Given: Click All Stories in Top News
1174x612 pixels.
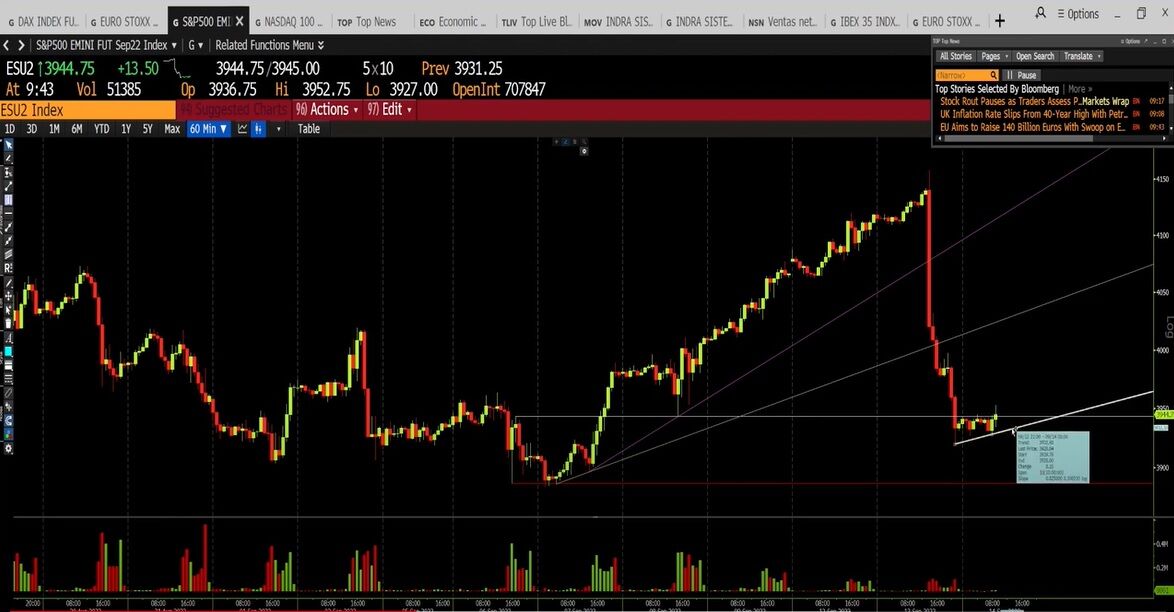Looking at the screenshot, I should [x=955, y=56].
